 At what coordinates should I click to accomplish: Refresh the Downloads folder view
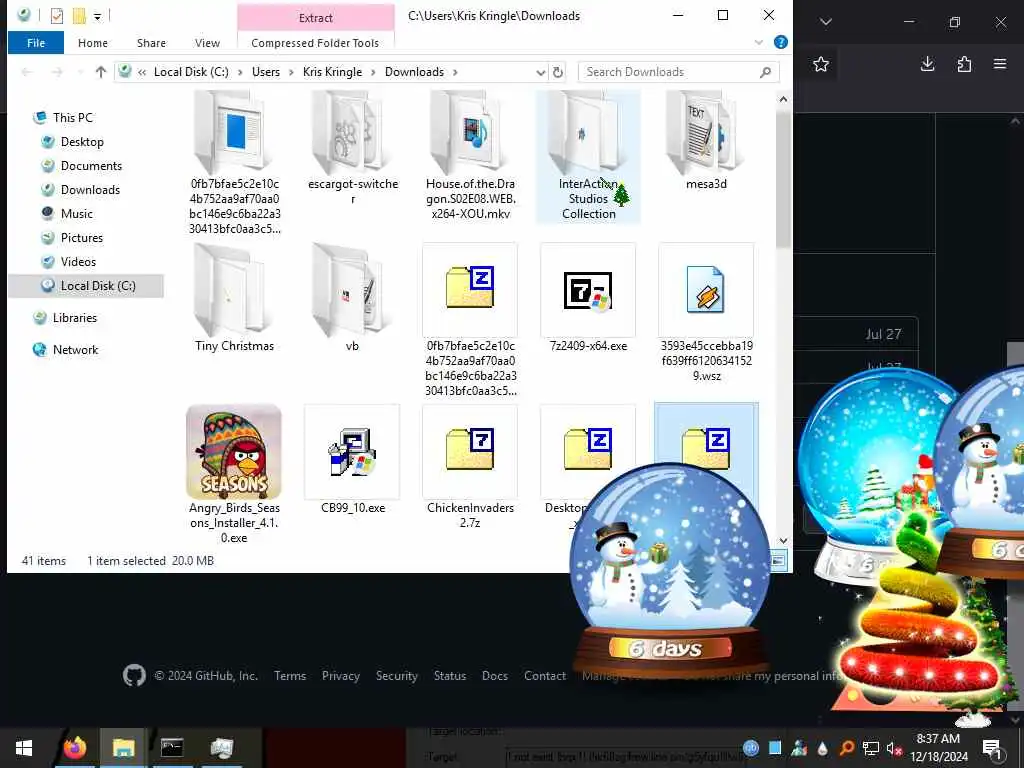(x=558, y=72)
